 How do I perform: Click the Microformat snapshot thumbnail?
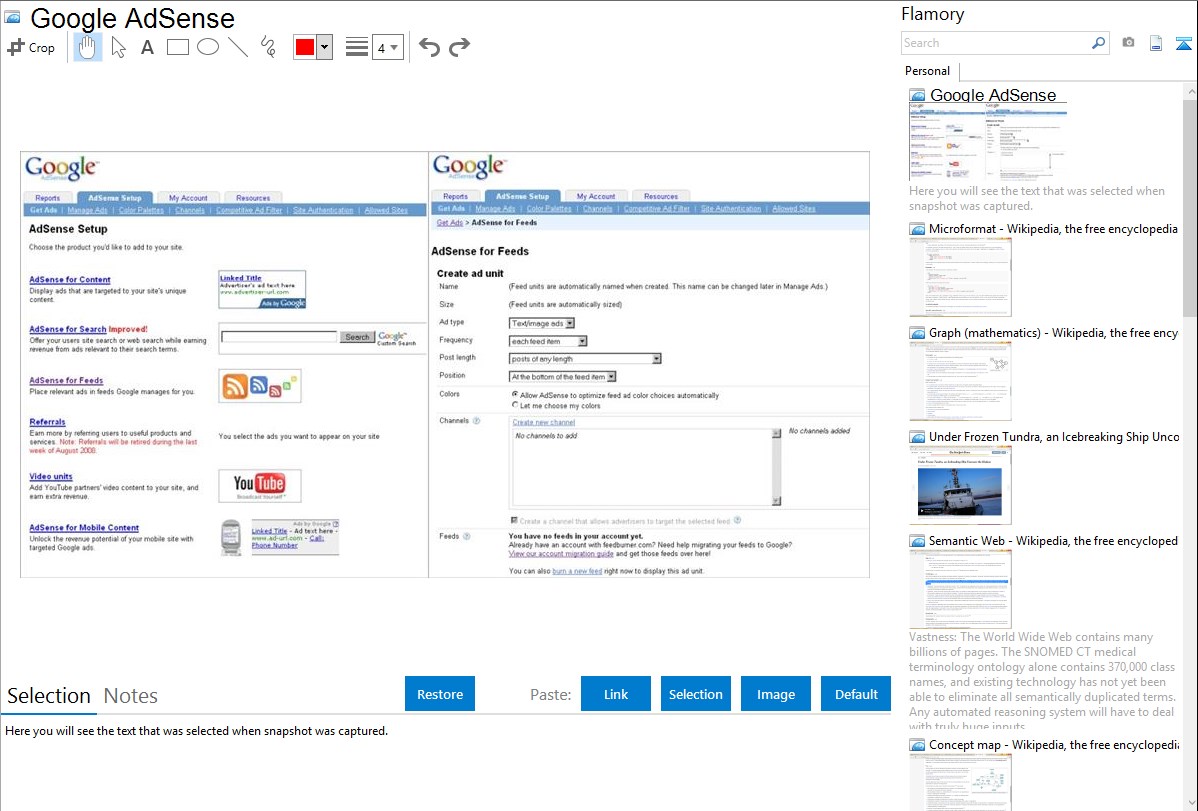[960, 277]
